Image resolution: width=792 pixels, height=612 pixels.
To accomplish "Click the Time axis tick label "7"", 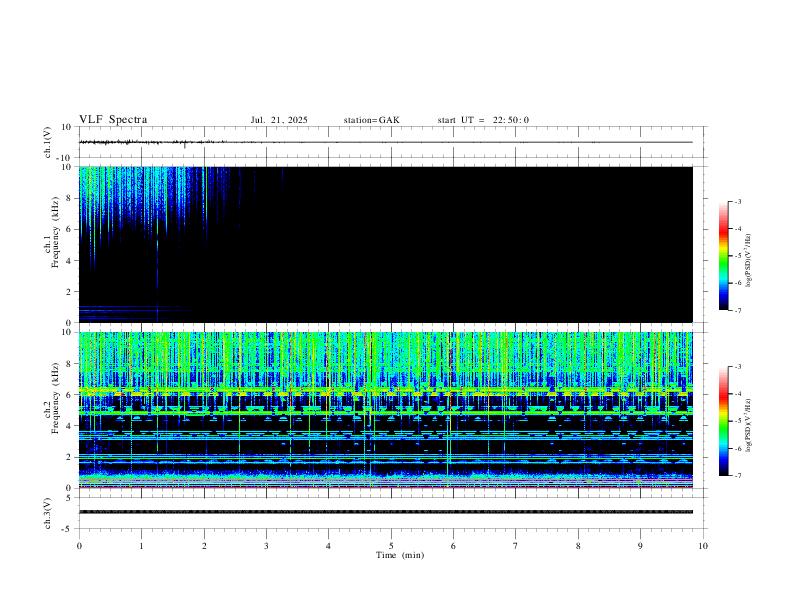I will [x=516, y=546].
